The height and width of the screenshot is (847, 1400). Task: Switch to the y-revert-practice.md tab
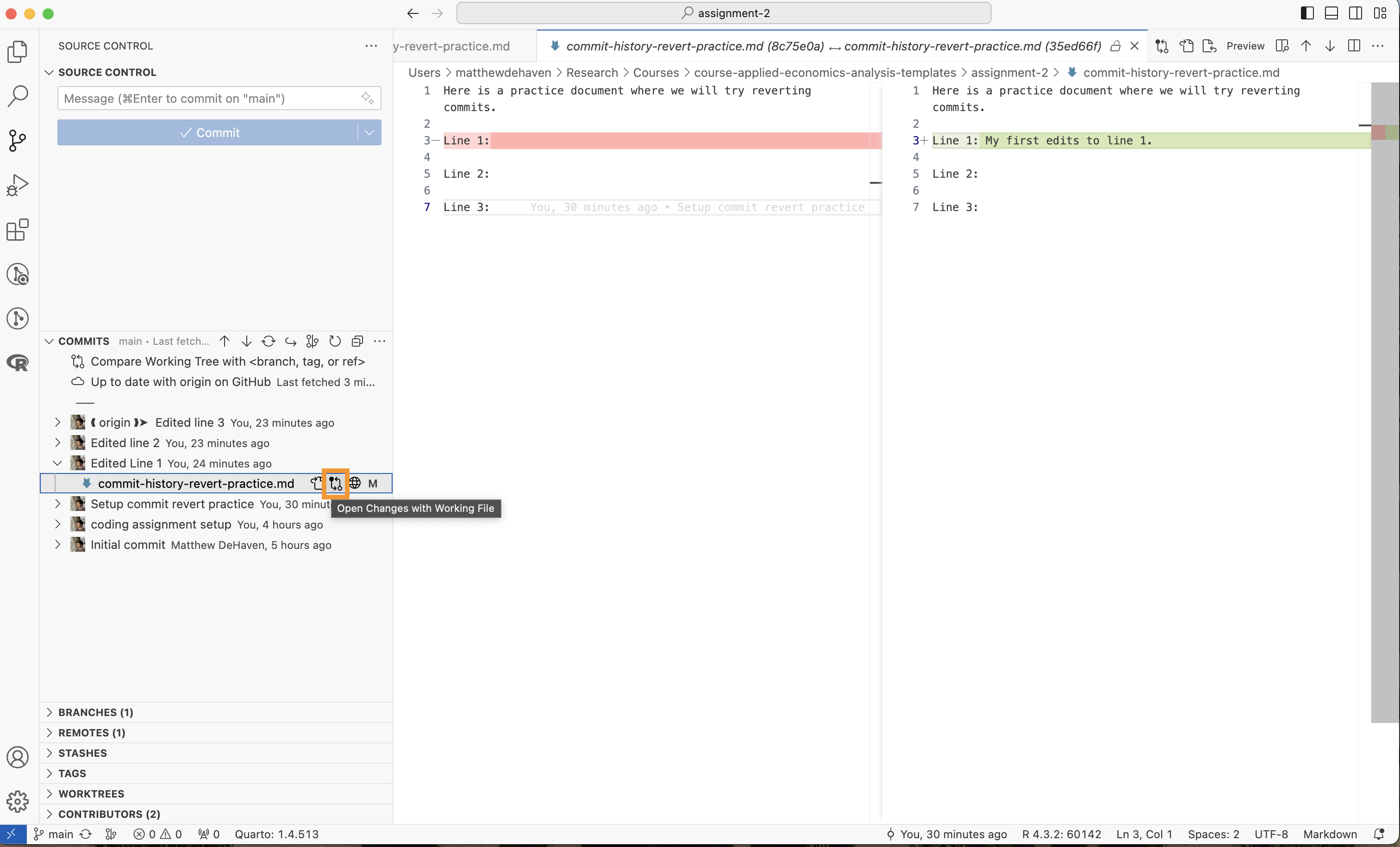(452, 46)
